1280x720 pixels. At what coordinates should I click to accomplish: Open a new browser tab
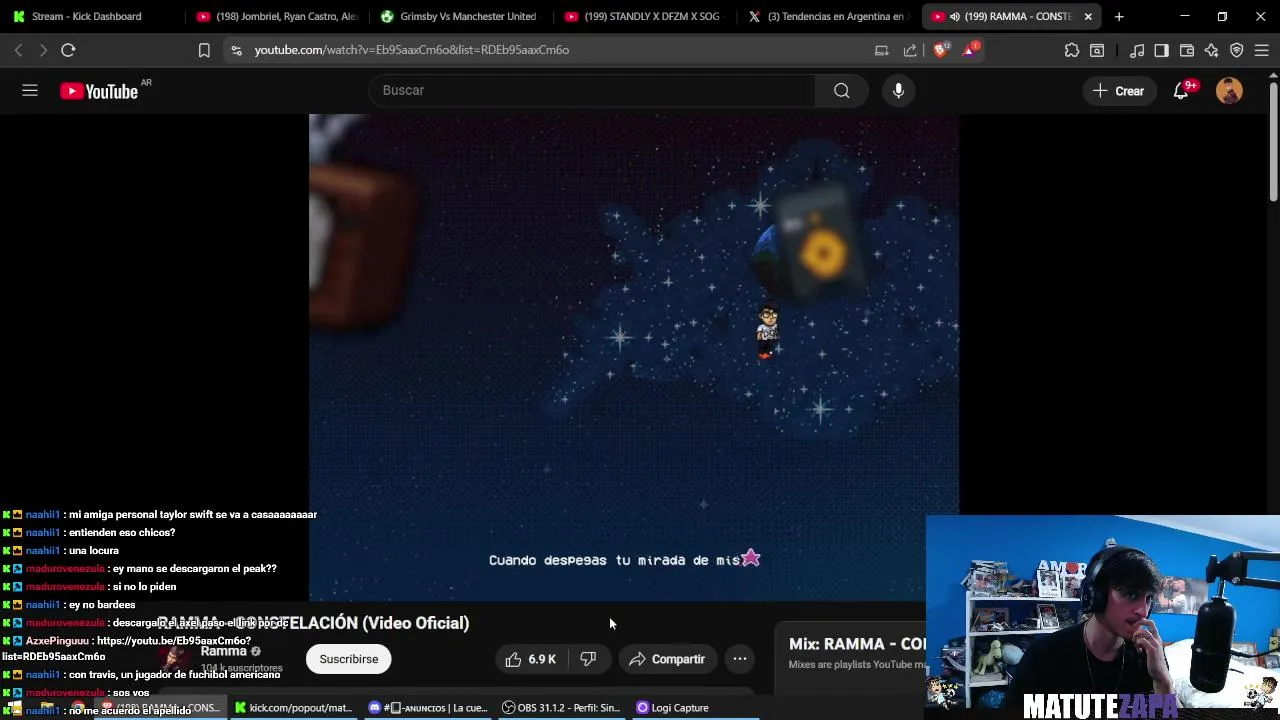tap(1119, 16)
